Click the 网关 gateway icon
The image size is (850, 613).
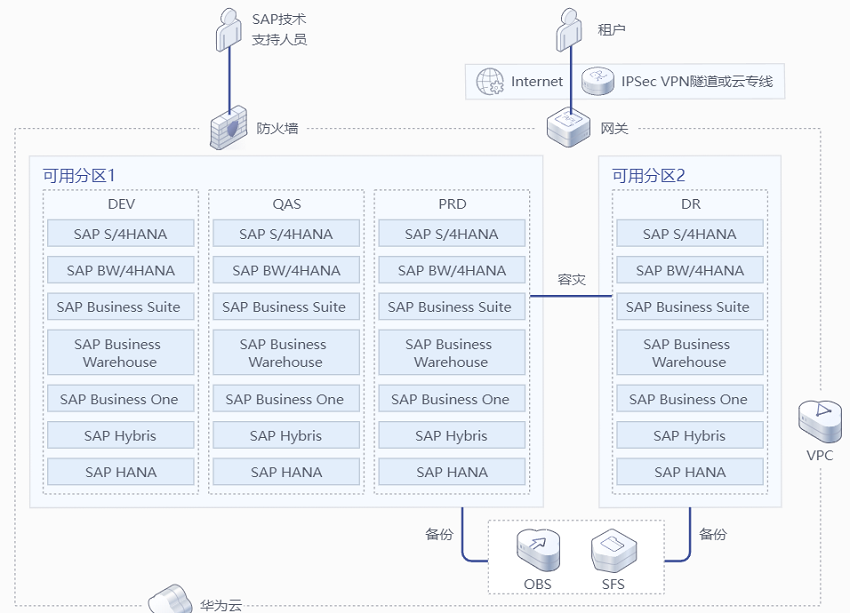pyautogui.click(x=568, y=127)
